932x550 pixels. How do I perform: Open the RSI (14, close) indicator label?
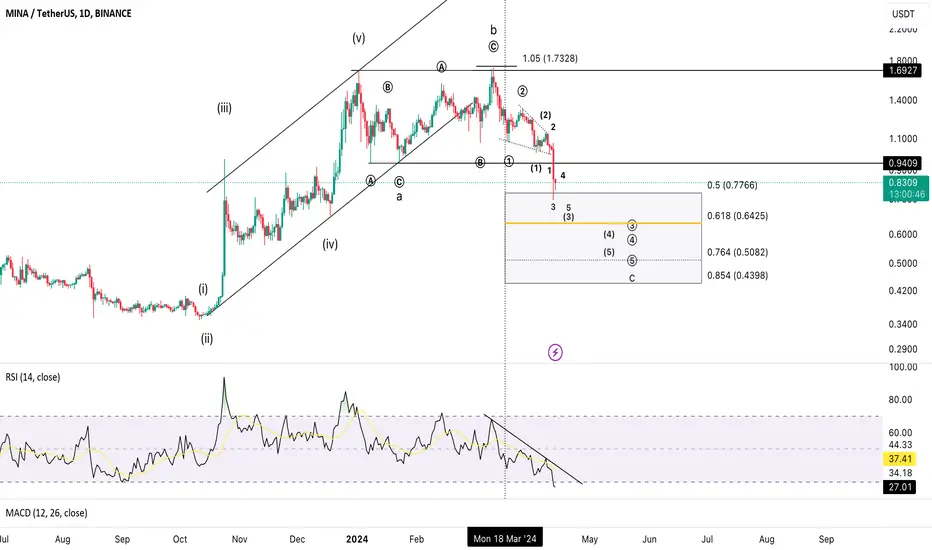click(x=33, y=377)
